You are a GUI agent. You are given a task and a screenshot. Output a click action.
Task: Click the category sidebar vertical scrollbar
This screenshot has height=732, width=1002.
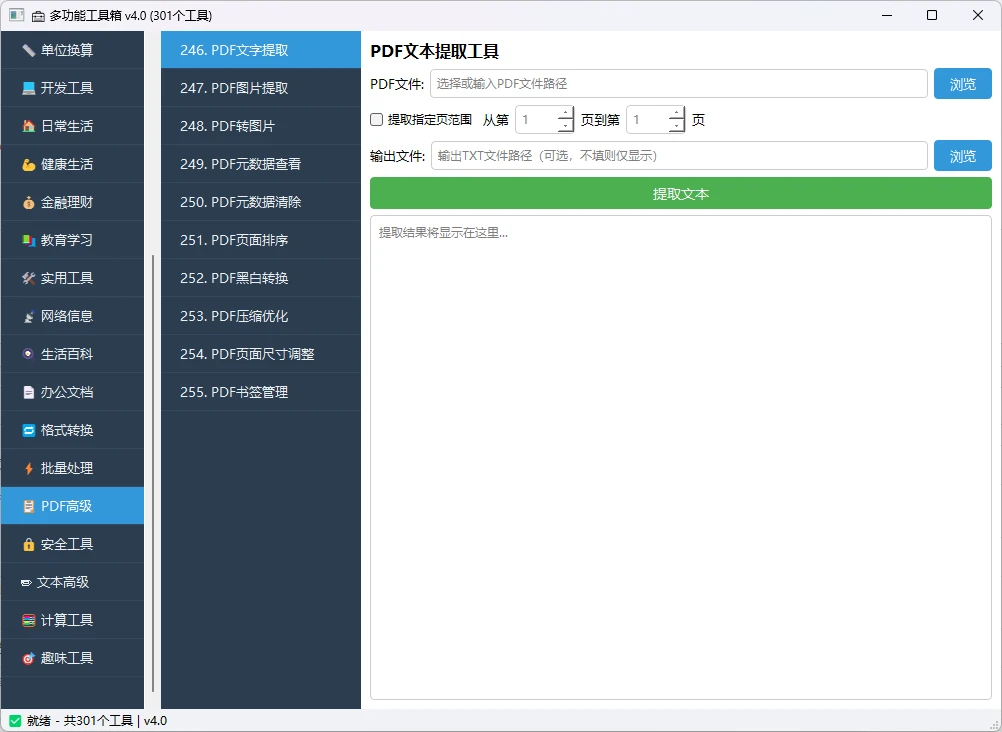153,473
